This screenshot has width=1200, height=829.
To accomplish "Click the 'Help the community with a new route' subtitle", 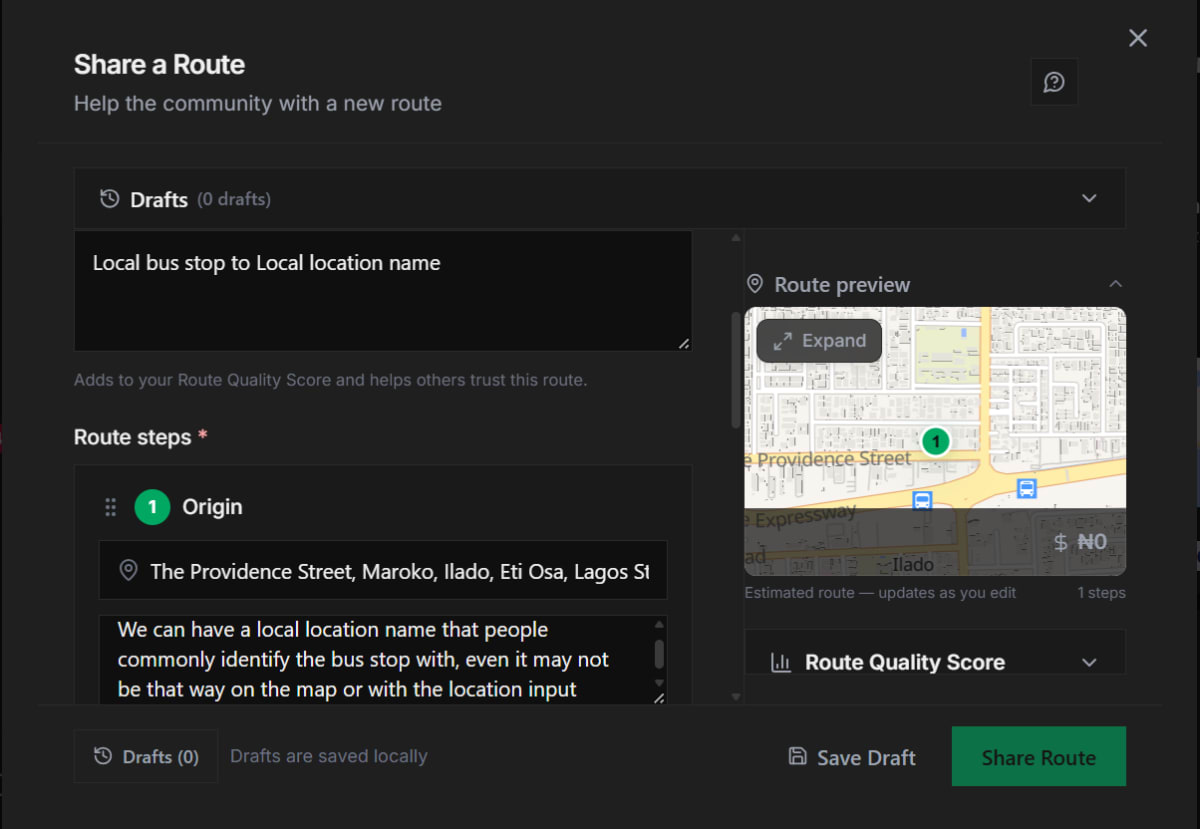I will tap(258, 103).
